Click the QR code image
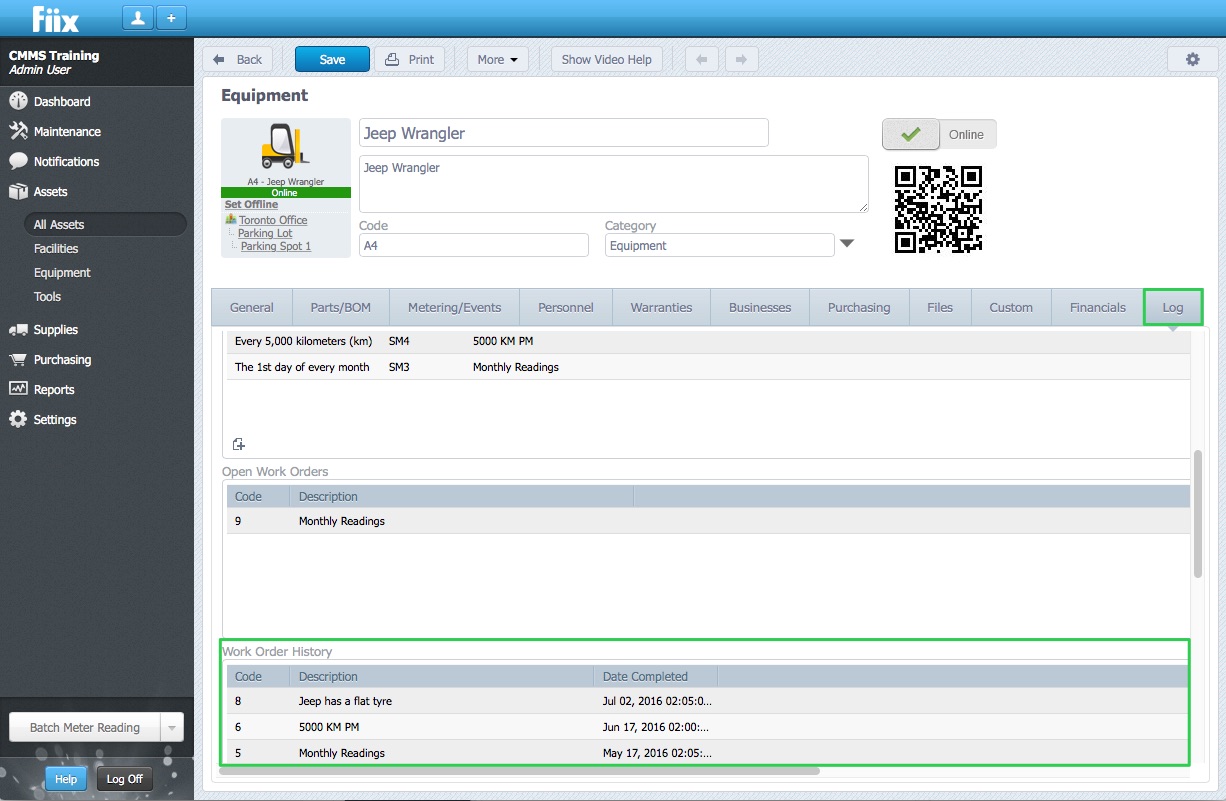The height and width of the screenshot is (801, 1226). click(x=938, y=209)
